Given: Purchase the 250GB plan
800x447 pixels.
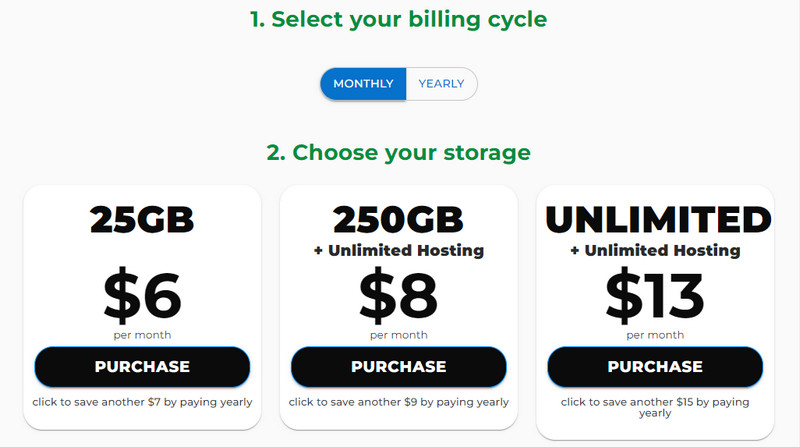Looking at the screenshot, I should click(x=399, y=367).
